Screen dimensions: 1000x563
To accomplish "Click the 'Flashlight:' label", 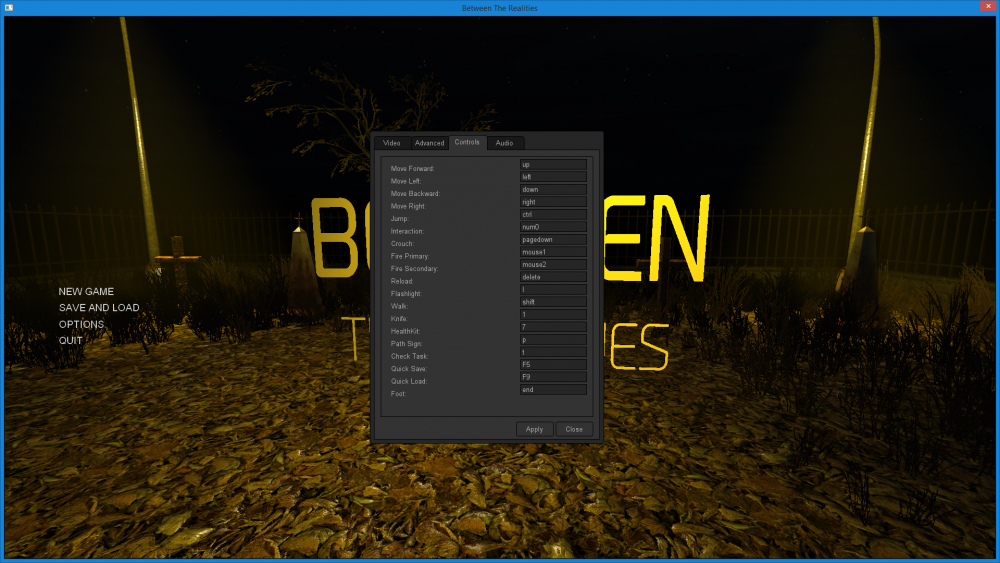I will 406,293.
